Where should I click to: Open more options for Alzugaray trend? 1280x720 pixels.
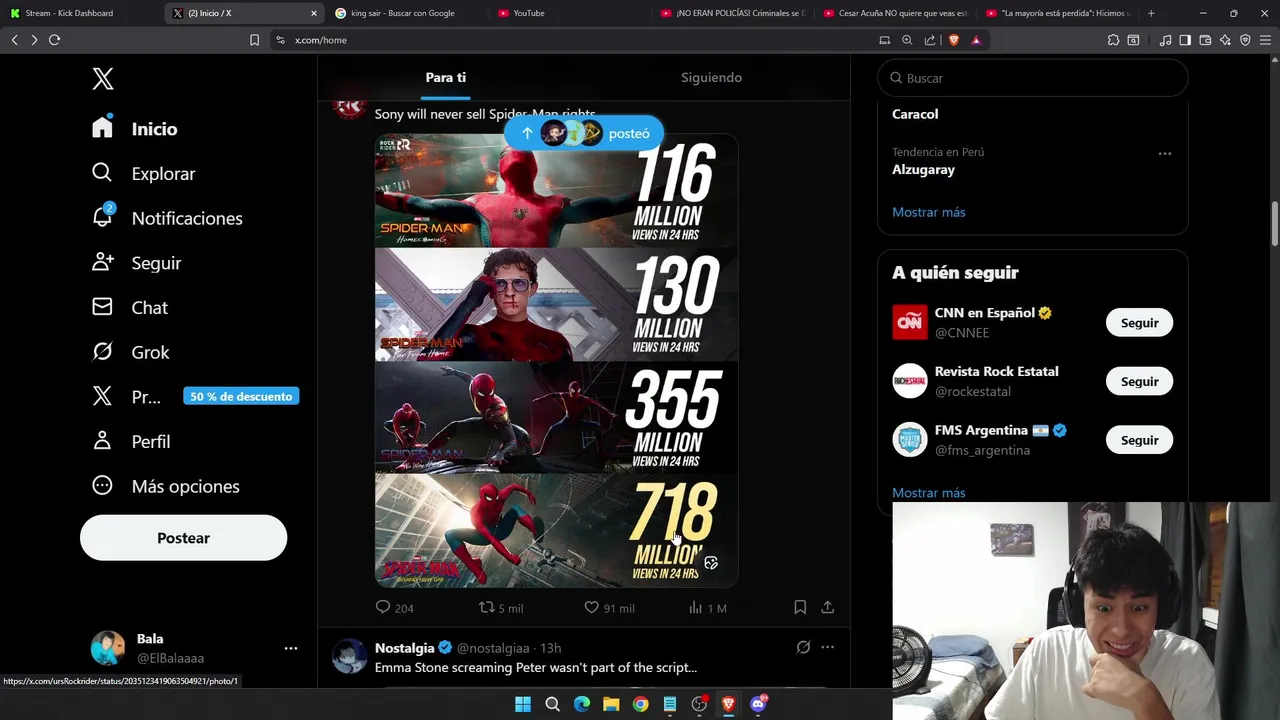1165,154
